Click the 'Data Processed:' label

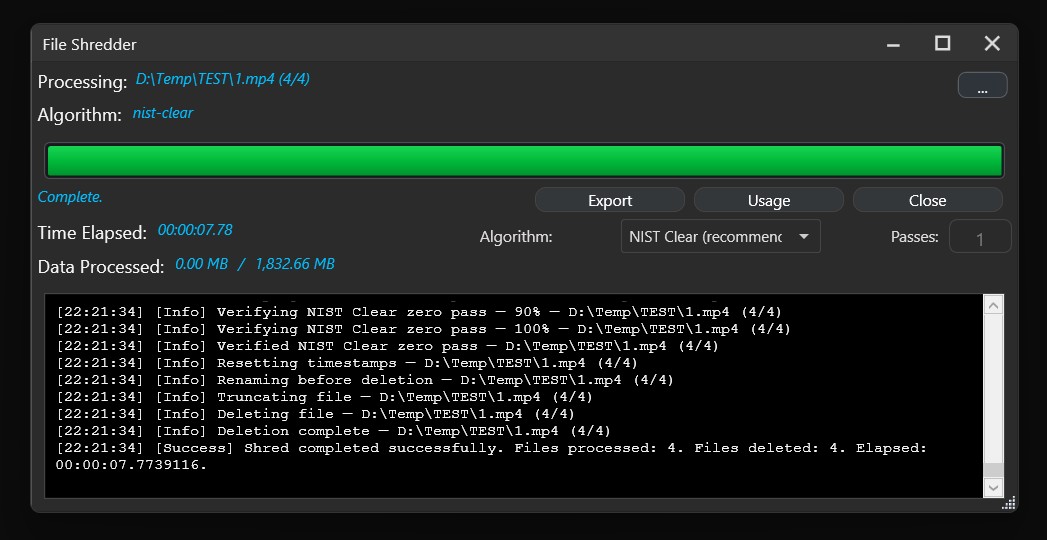[x=101, y=267]
